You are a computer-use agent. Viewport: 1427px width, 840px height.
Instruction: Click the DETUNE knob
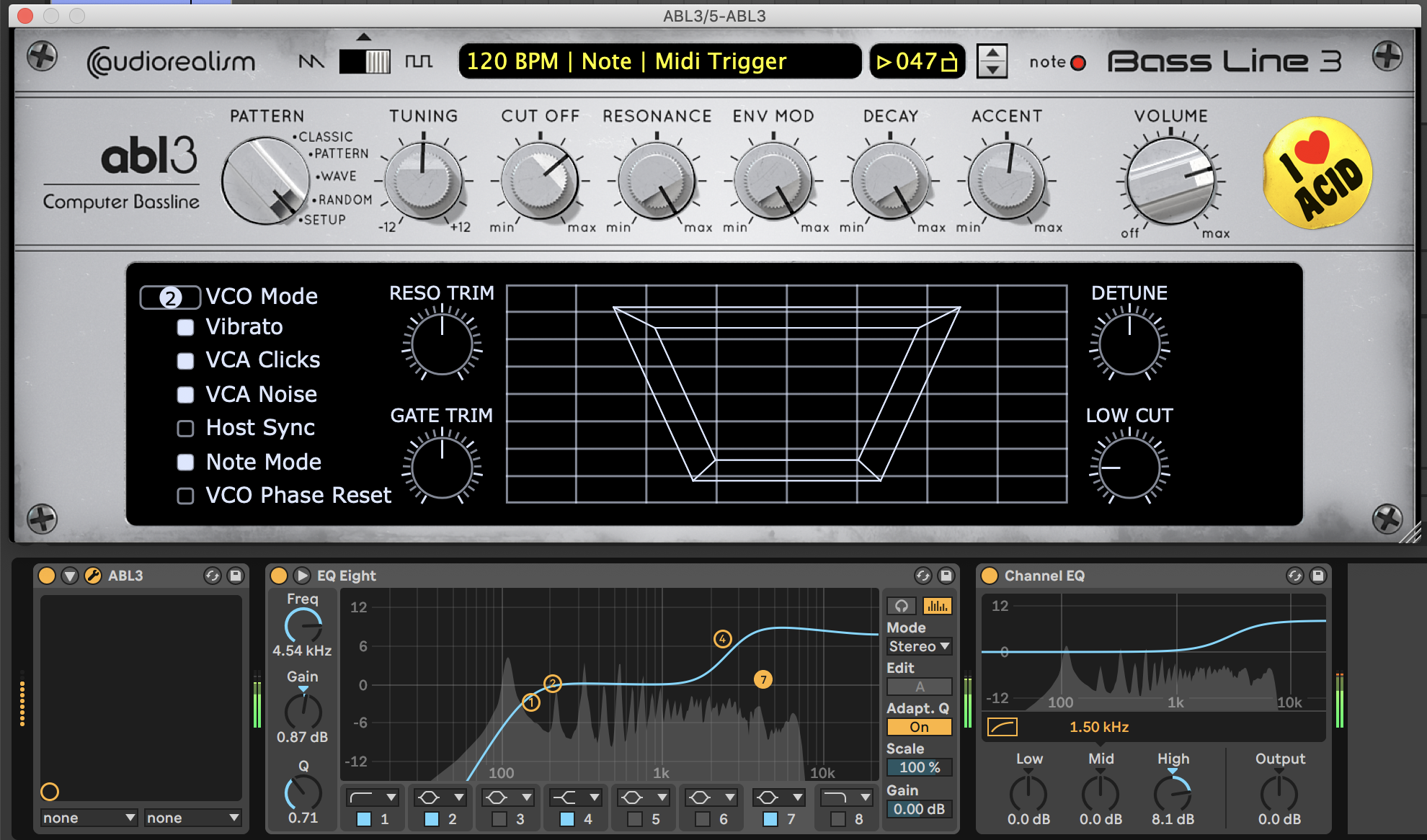click(1129, 343)
